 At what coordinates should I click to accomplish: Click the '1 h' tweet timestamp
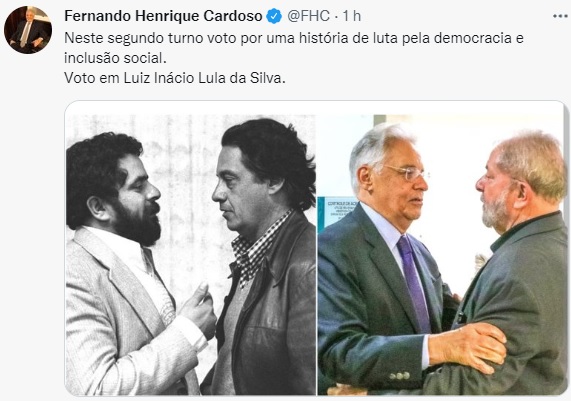pos(351,16)
